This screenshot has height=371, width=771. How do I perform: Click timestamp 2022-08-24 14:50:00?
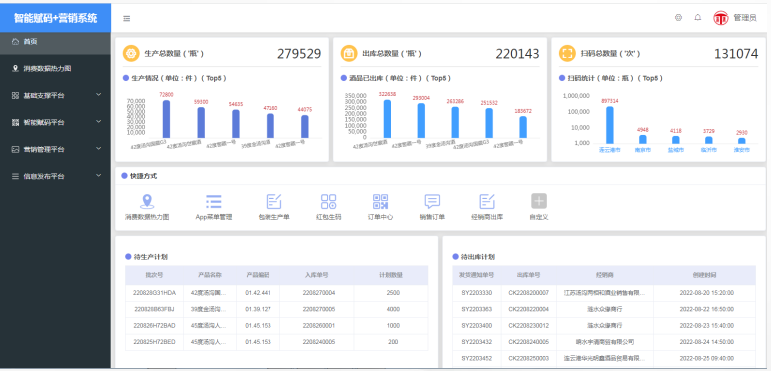click(706, 342)
